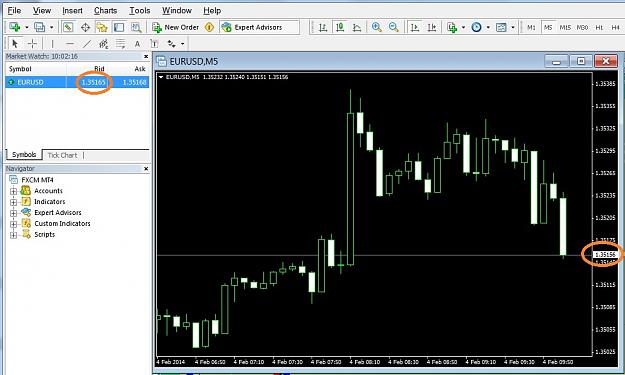This screenshot has width=625, height=375.
Task: Toggle the Navigator folder-star icon
Action: click(x=102, y=27)
